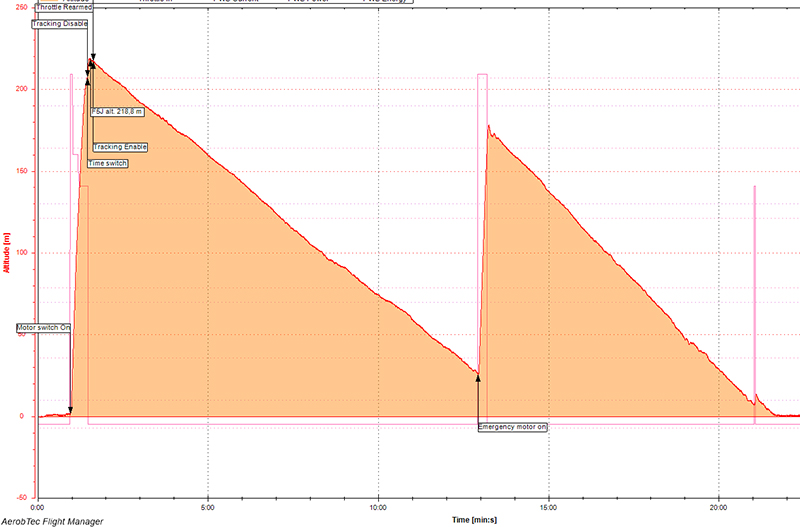Image resolution: width=800 pixels, height=527 pixels.
Task: Select the Tracking Enable annotation
Action: pyautogui.click(x=120, y=147)
